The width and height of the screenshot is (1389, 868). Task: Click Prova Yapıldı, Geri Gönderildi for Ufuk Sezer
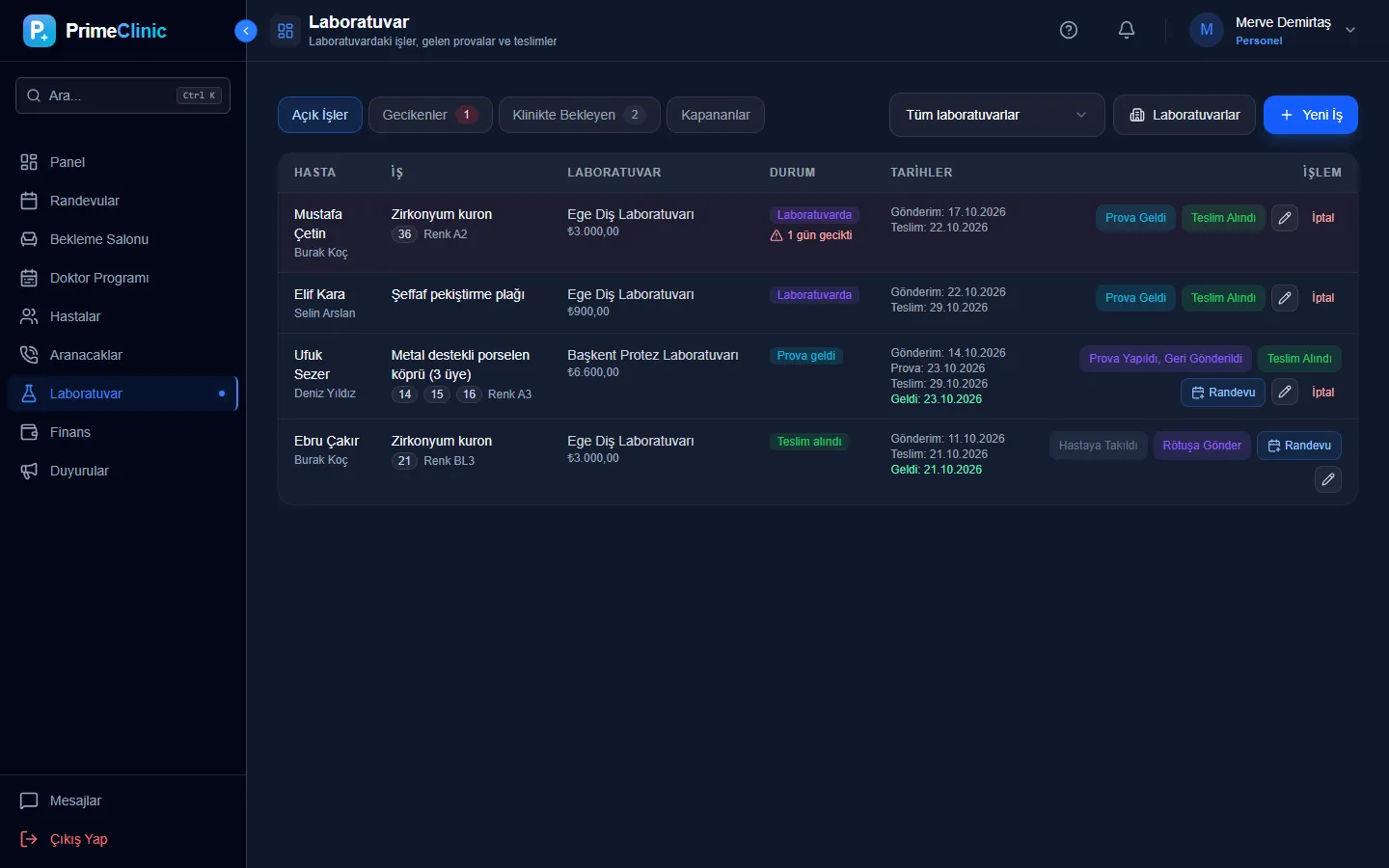(1165, 359)
